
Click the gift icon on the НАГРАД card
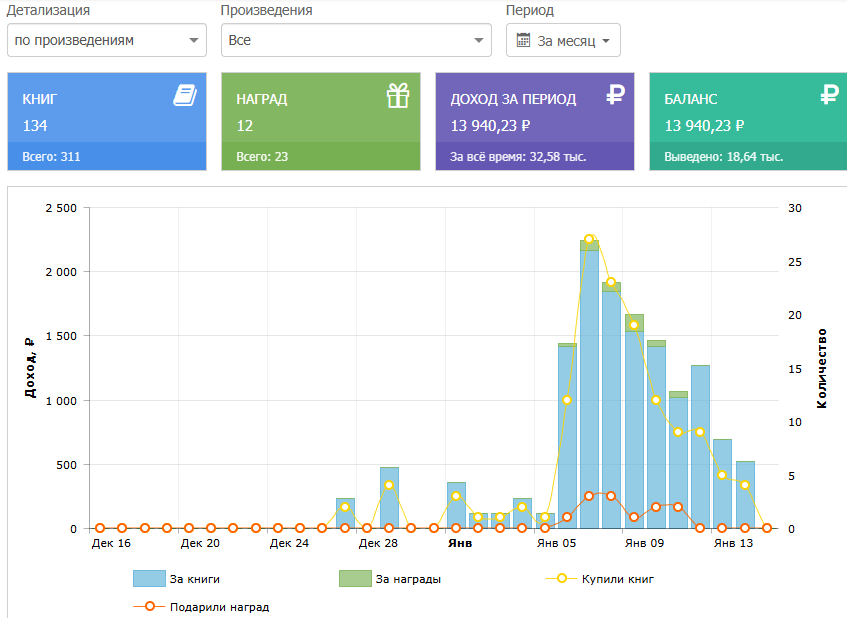[x=398, y=96]
